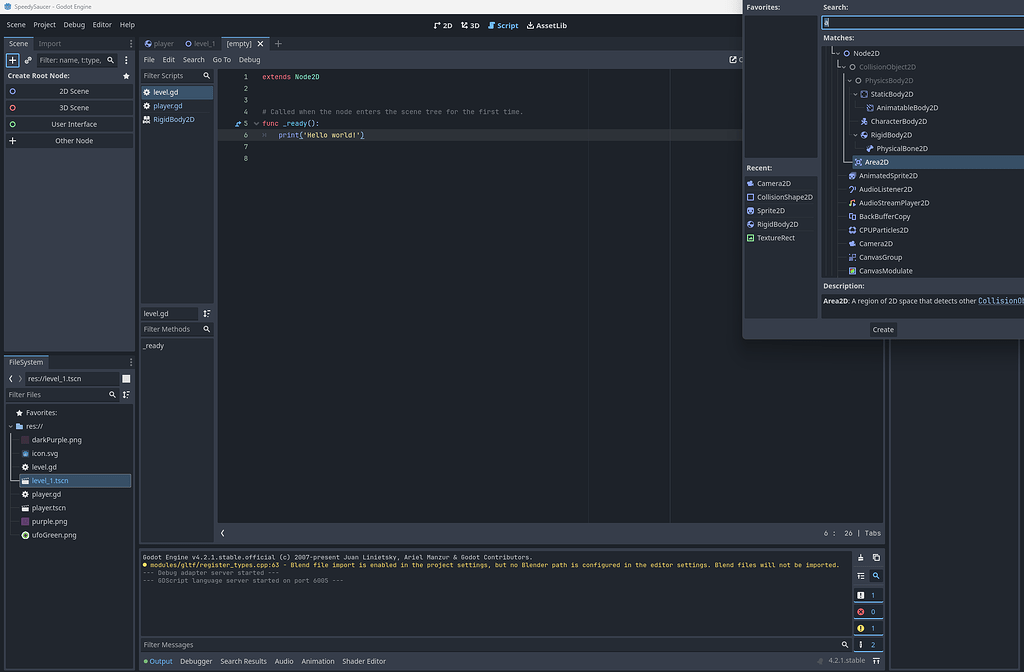Toggle split view sorting in FileSystem filter bar

pos(124,394)
